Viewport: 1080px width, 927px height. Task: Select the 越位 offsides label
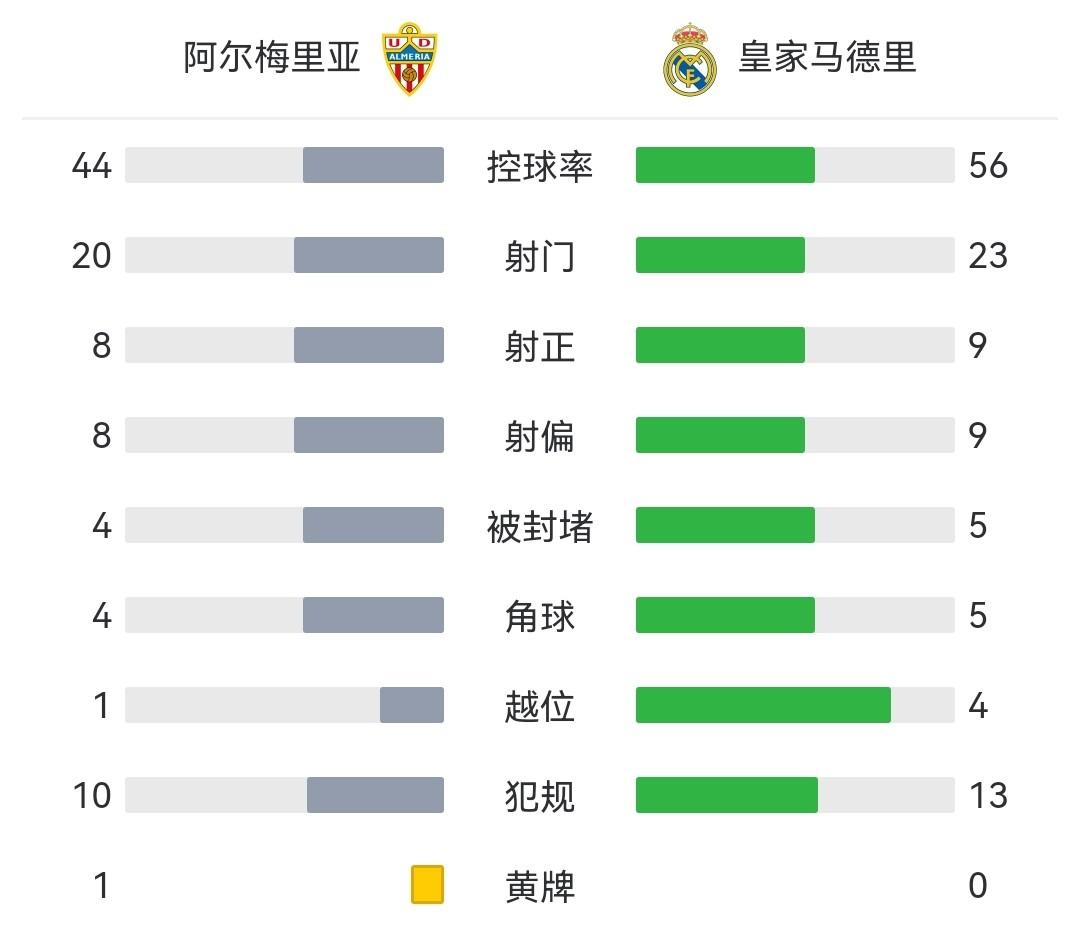click(x=540, y=706)
